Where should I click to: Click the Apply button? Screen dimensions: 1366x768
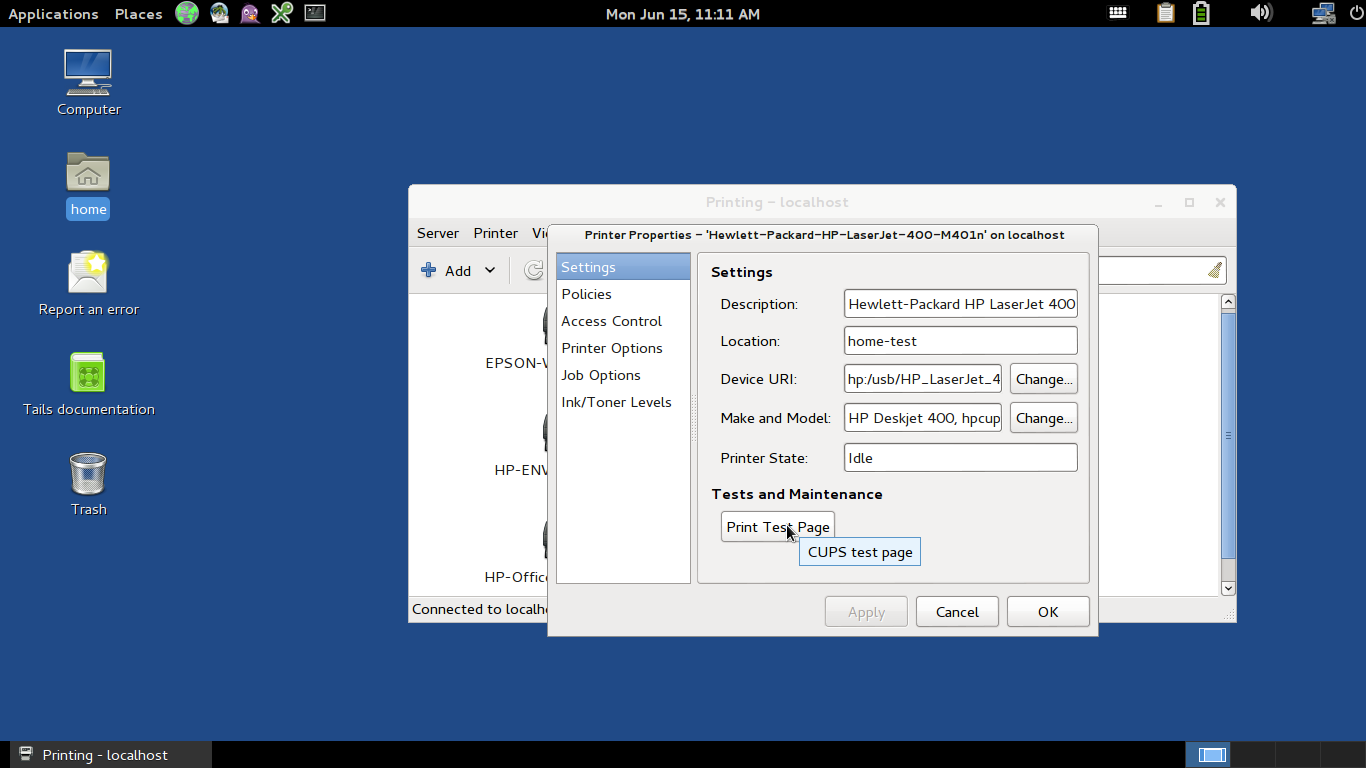pyautogui.click(x=866, y=612)
